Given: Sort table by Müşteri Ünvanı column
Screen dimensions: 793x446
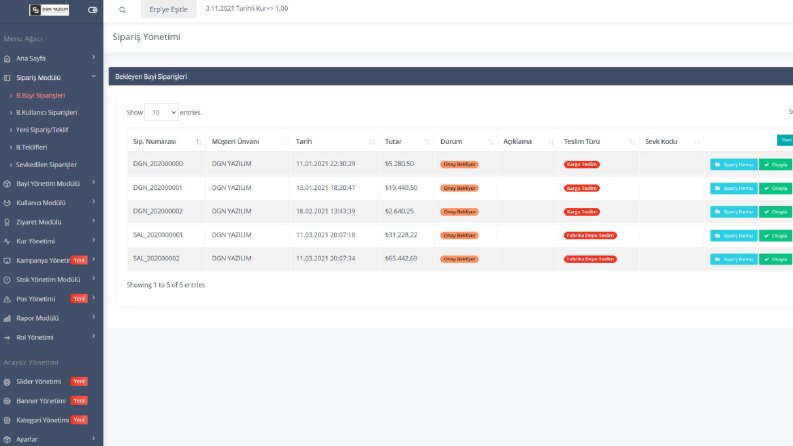Looking at the screenshot, I should (x=248, y=142).
